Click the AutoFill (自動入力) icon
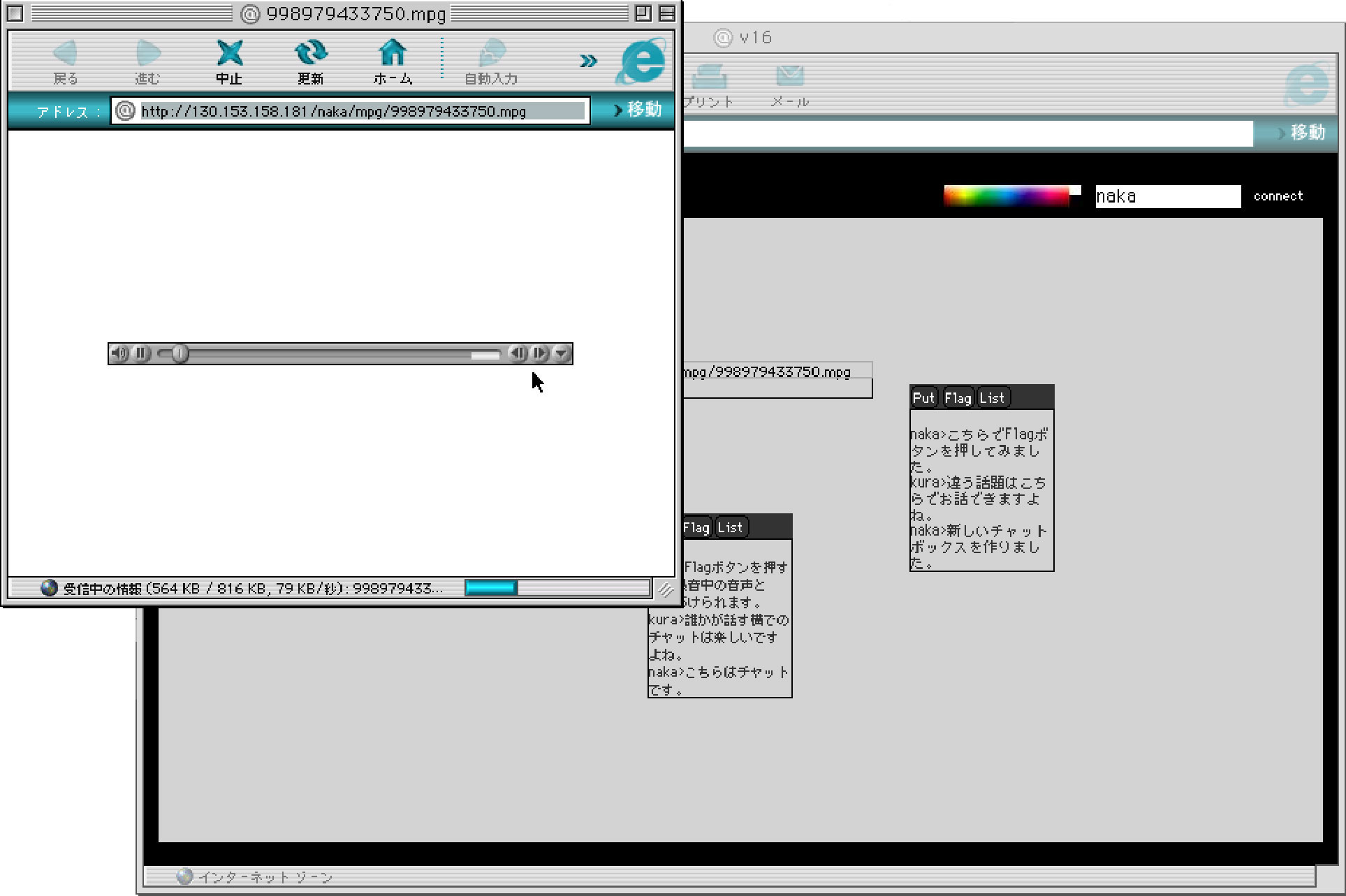 pyautogui.click(x=492, y=54)
